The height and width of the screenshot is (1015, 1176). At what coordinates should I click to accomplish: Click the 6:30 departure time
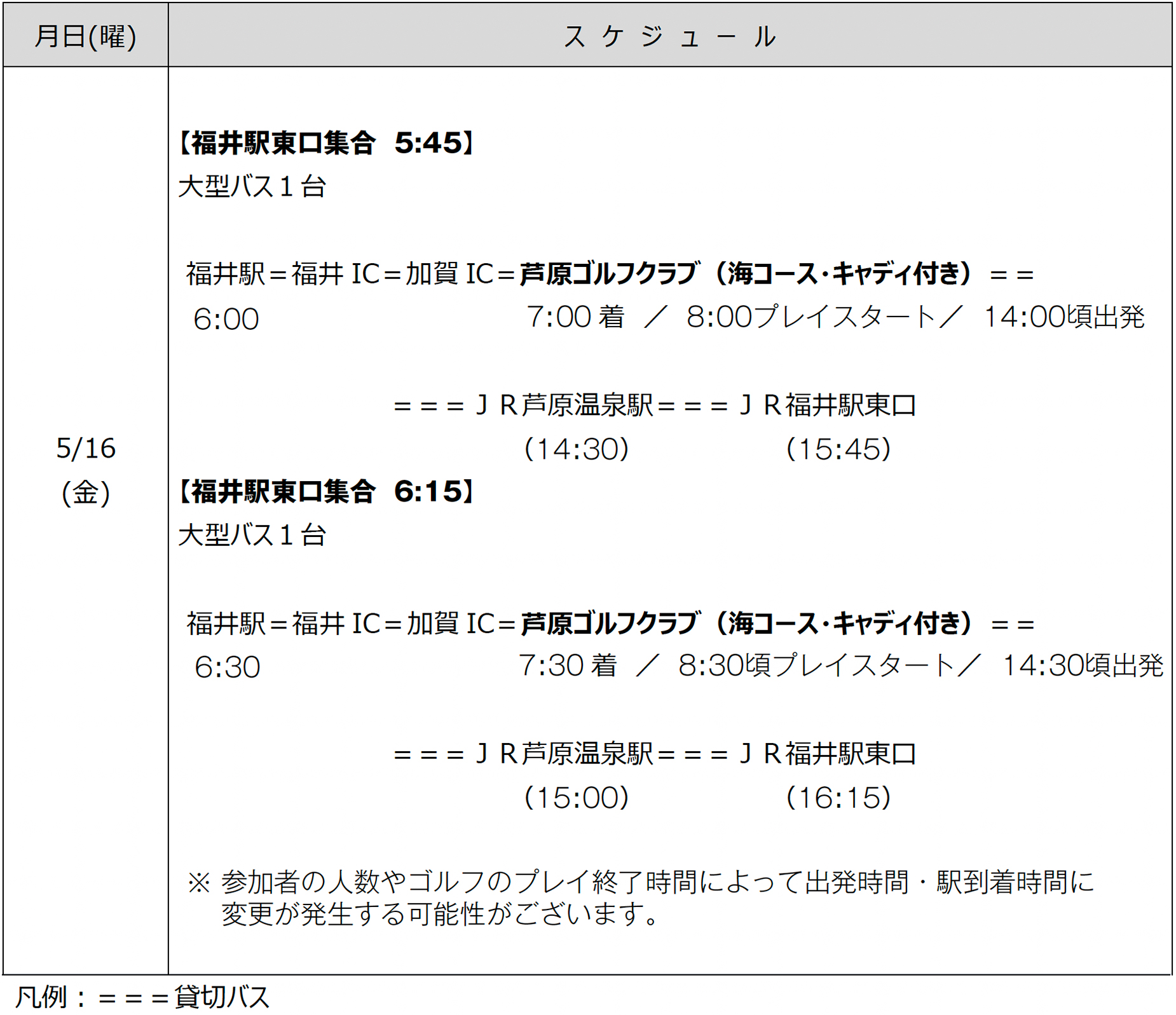[x=228, y=667]
